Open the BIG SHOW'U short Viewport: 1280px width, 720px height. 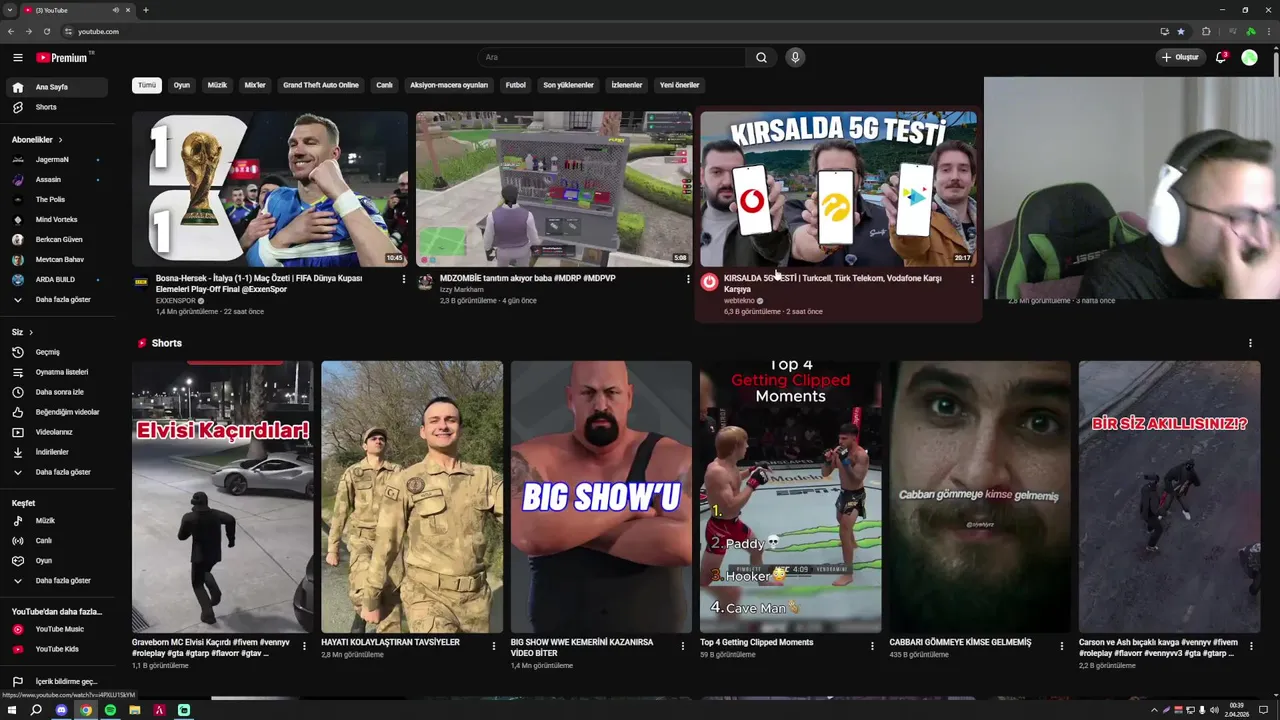[601, 497]
